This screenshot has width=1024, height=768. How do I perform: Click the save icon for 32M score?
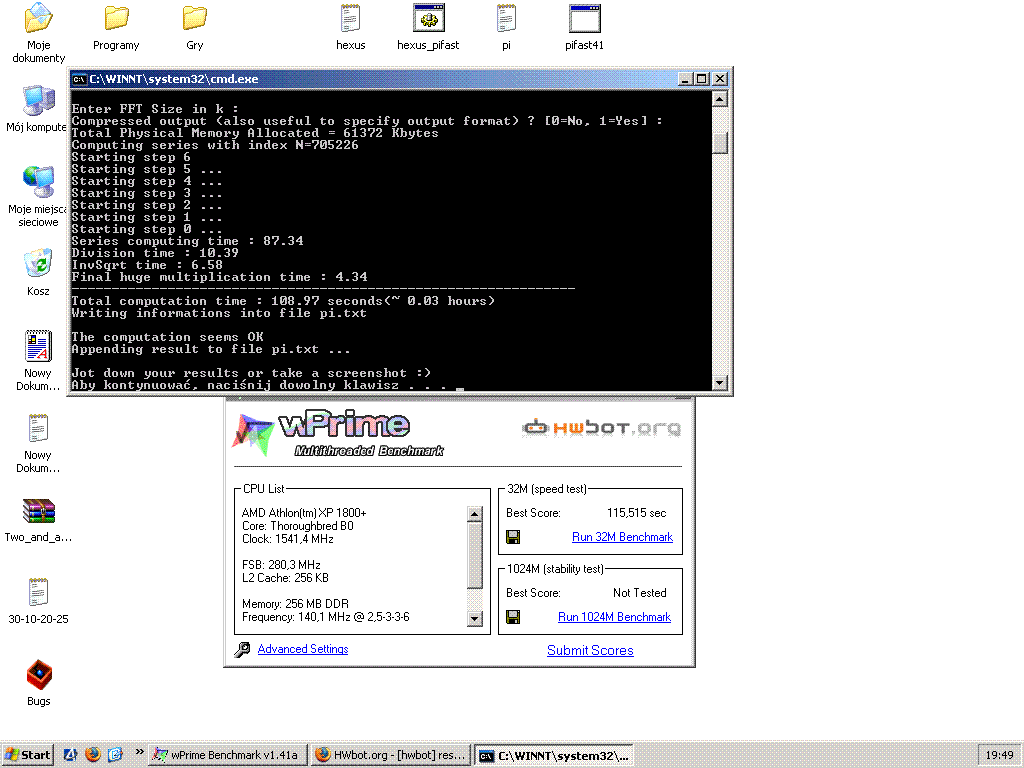[x=513, y=537]
